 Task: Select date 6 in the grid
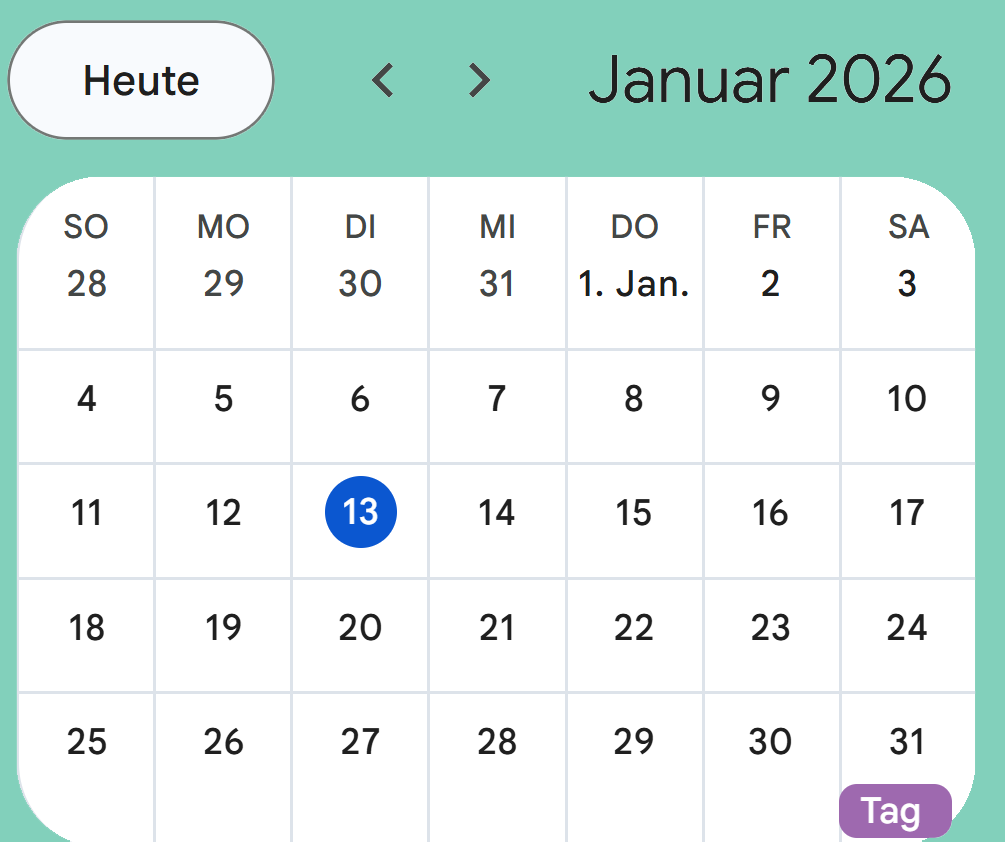click(x=360, y=399)
